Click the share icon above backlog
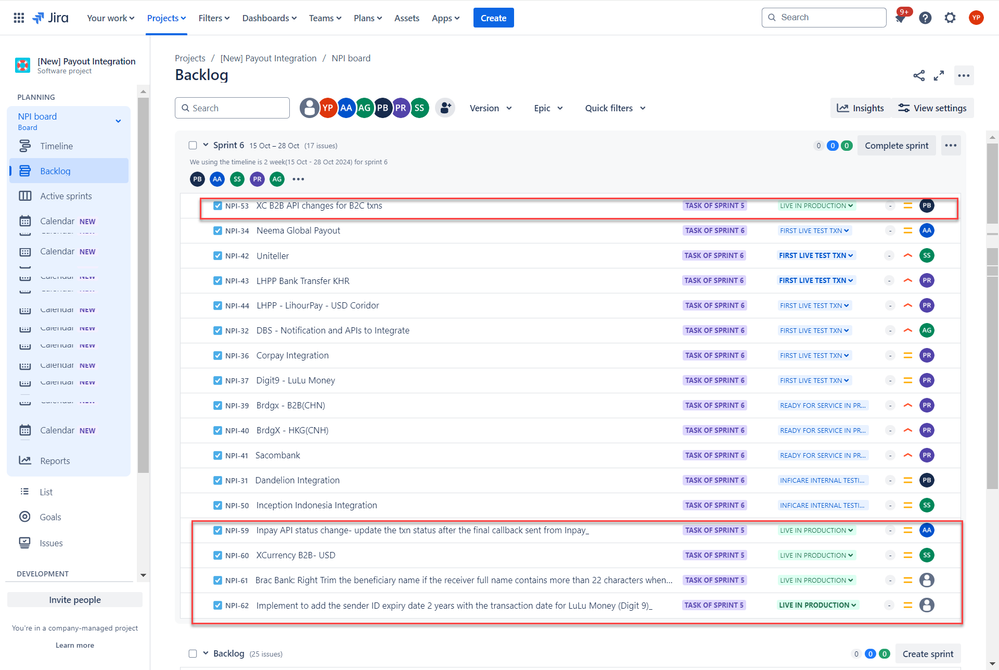The width and height of the screenshot is (999, 670). pos(919,76)
